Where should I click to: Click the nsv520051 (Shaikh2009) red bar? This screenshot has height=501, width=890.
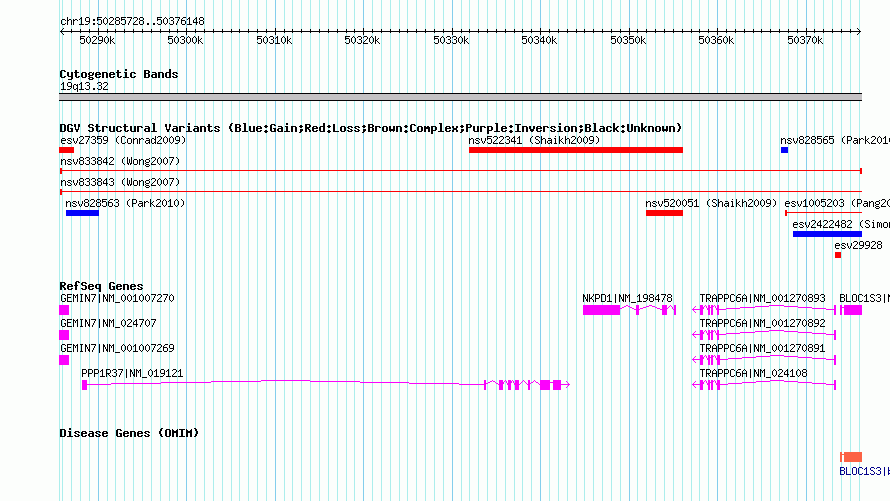point(664,213)
